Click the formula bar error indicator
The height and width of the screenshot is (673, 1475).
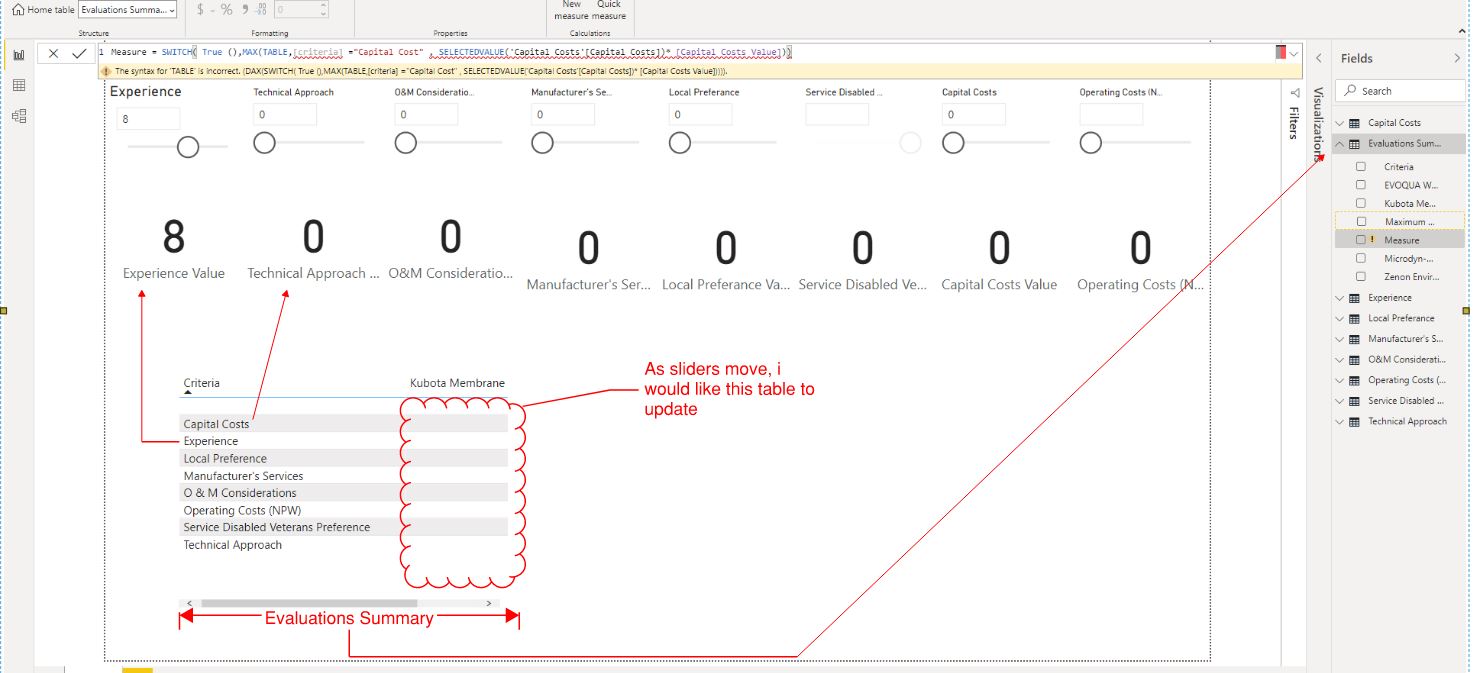pos(1281,53)
